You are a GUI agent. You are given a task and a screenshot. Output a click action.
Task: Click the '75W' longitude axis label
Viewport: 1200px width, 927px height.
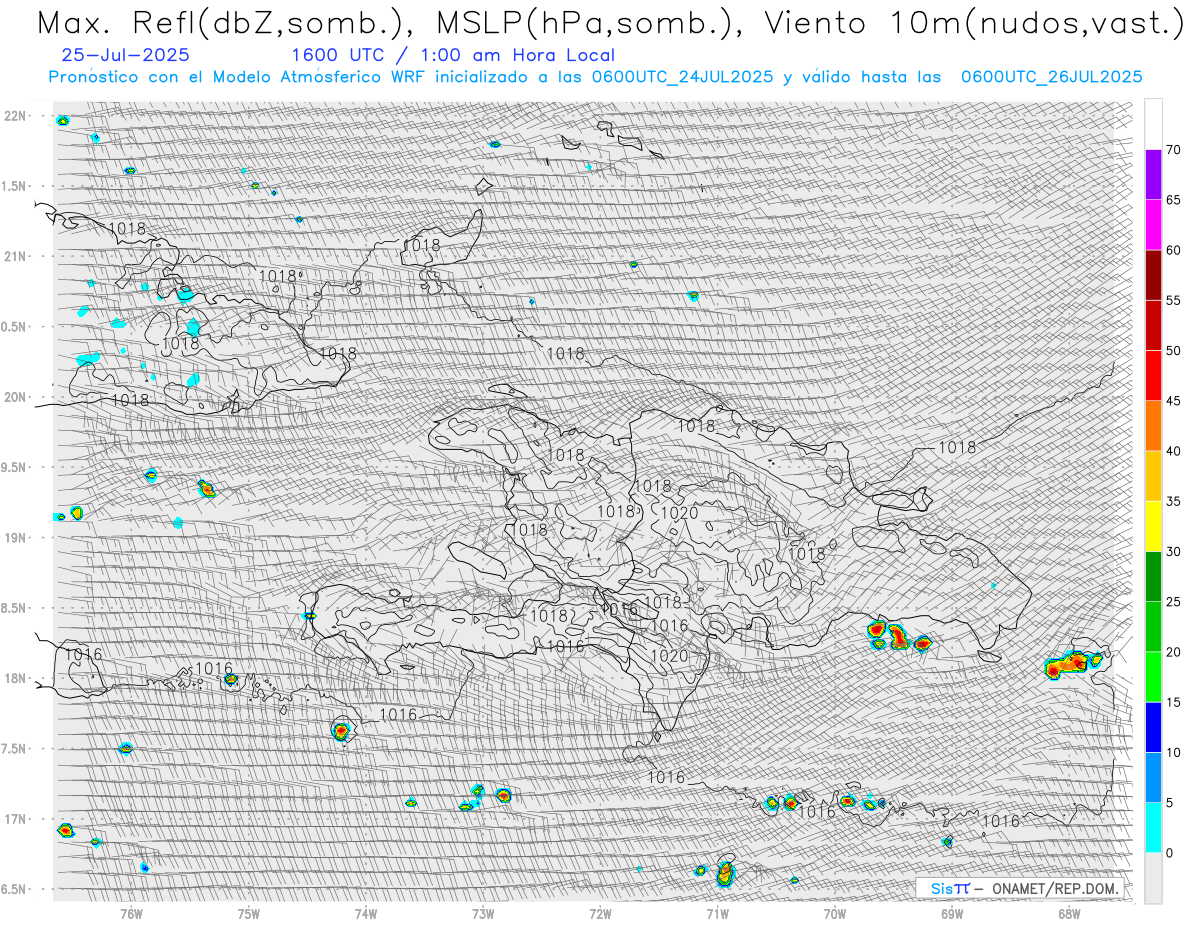(249, 912)
